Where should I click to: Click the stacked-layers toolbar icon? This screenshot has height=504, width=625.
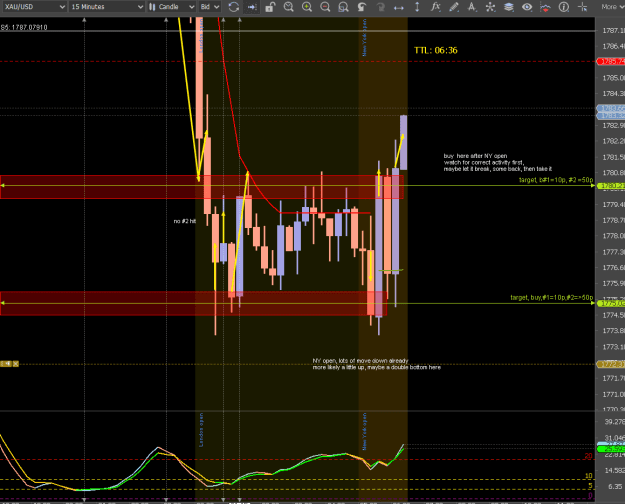pos(509,7)
